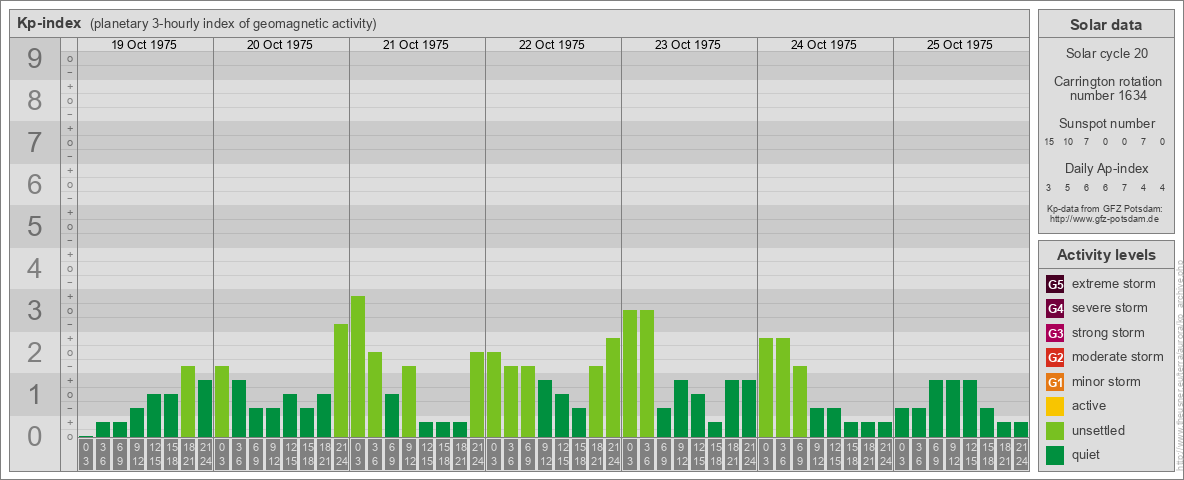Image resolution: width=1184 pixels, height=480 pixels.
Task: Select the 21 Oct 1975 date header
Action: (x=416, y=45)
